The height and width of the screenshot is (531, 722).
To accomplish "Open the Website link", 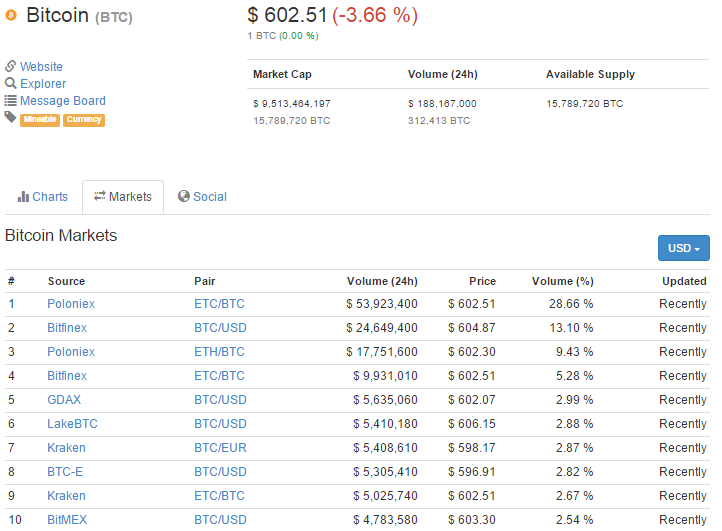I will (41, 66).
